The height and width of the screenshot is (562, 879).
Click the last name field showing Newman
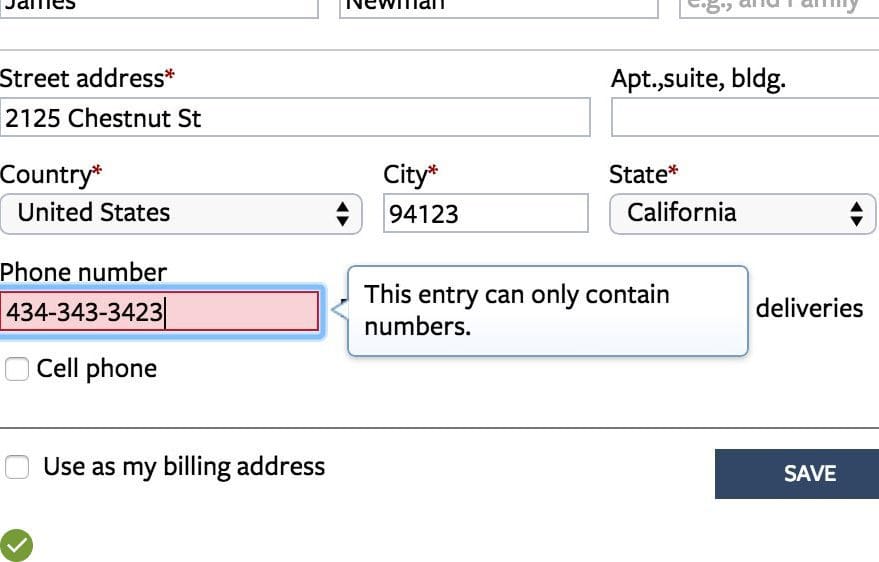498,6
